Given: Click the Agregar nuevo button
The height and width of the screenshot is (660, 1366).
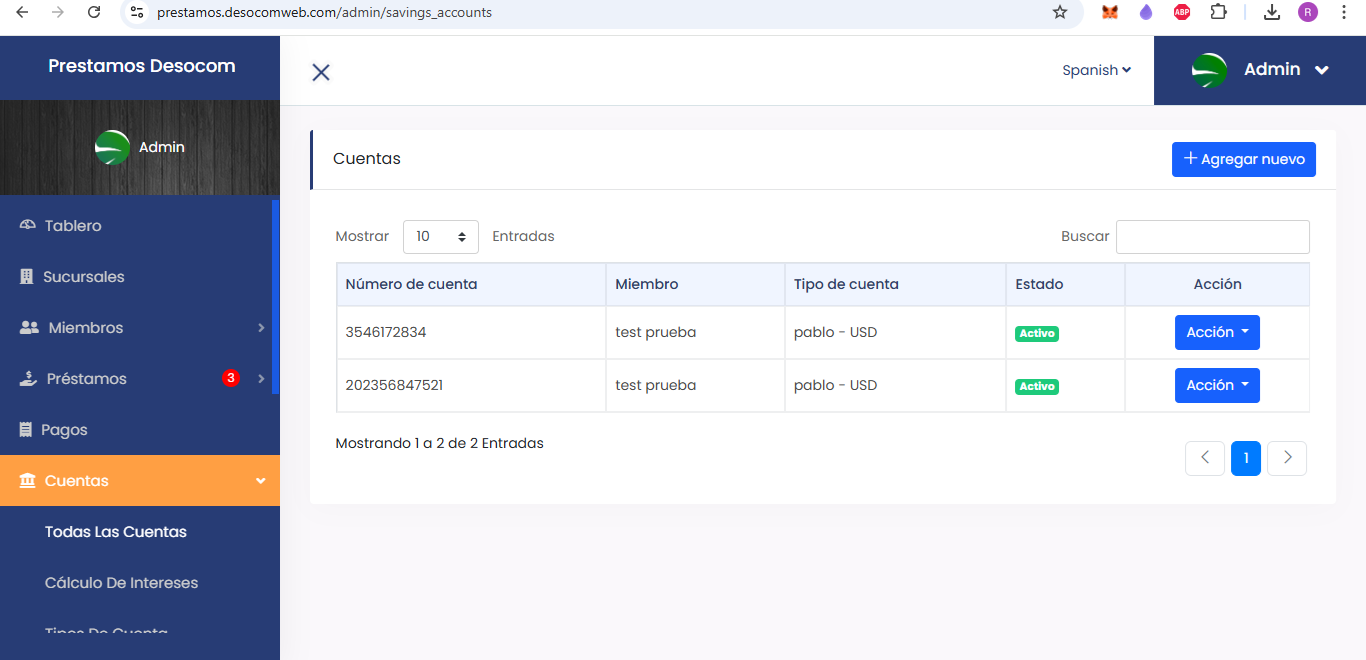Looking at the screenshot, I should [1243, 159].
